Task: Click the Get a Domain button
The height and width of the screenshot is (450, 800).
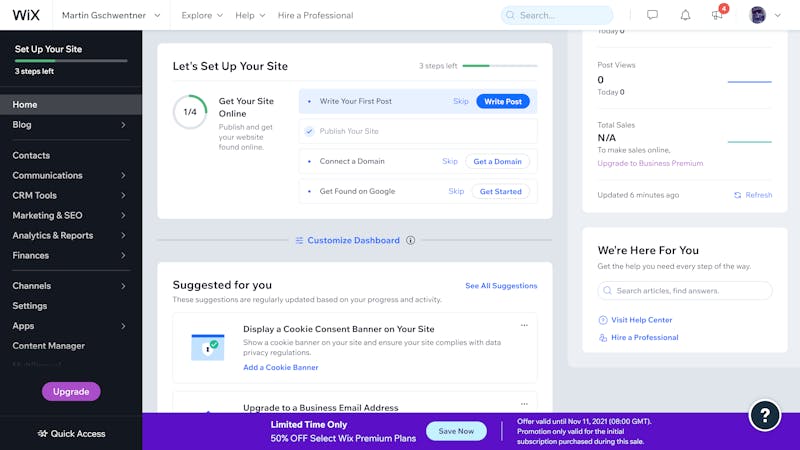Action: tap(497, 161)
